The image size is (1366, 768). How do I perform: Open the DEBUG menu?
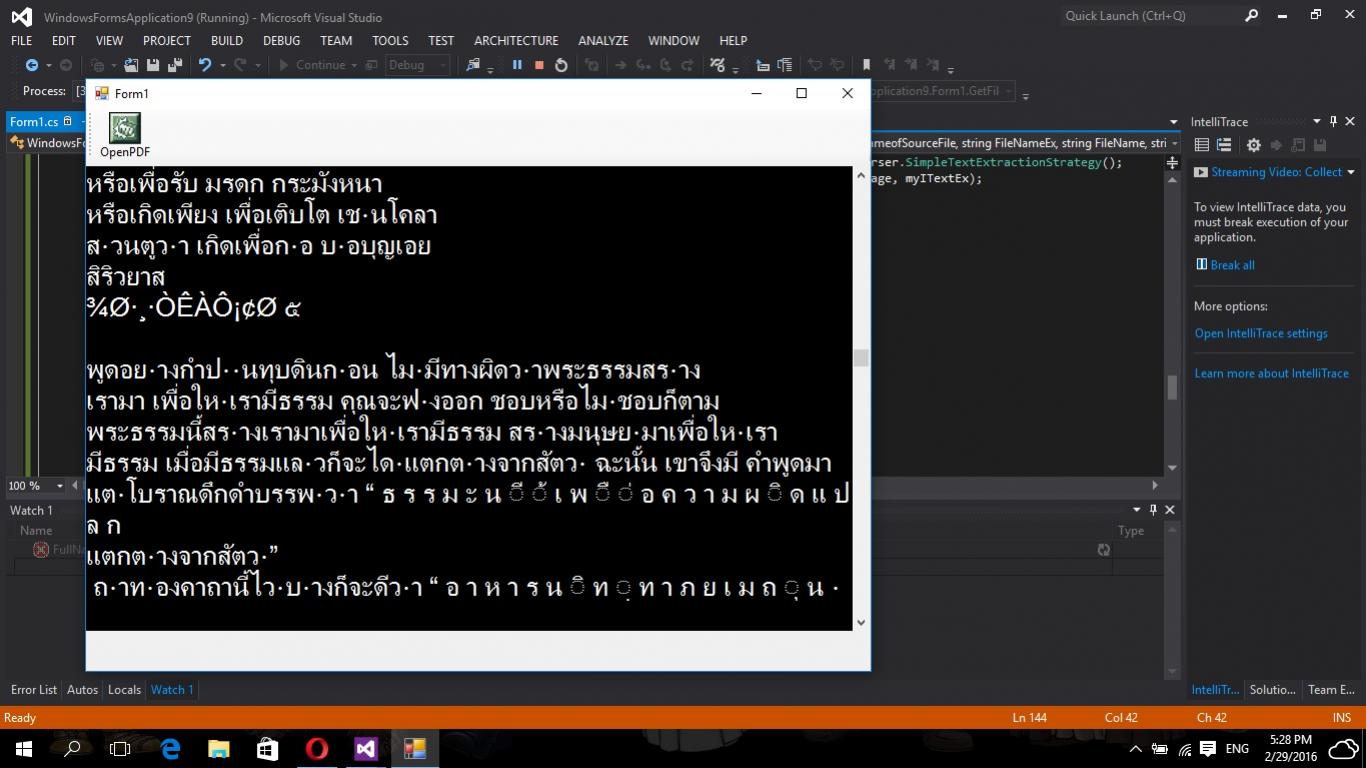click(281, 40)
